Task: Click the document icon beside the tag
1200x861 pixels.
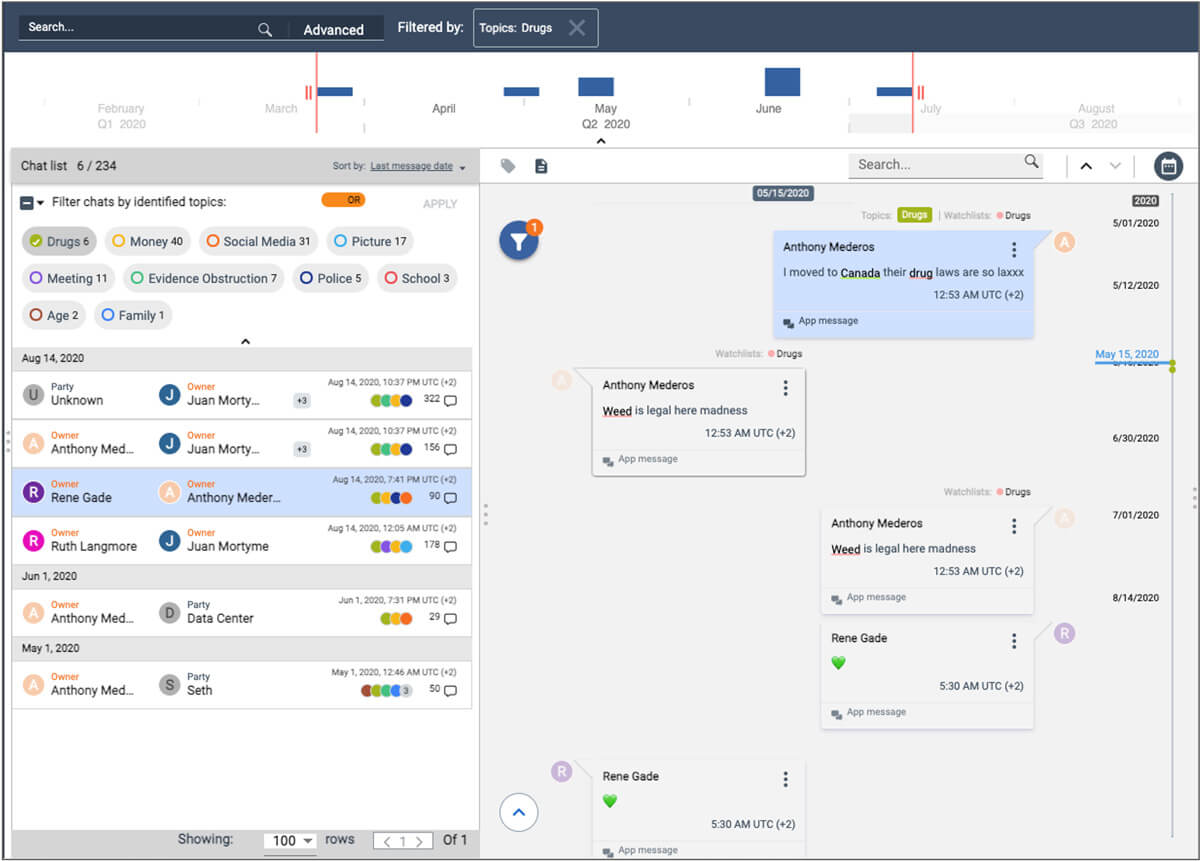Action: point(541,166)
